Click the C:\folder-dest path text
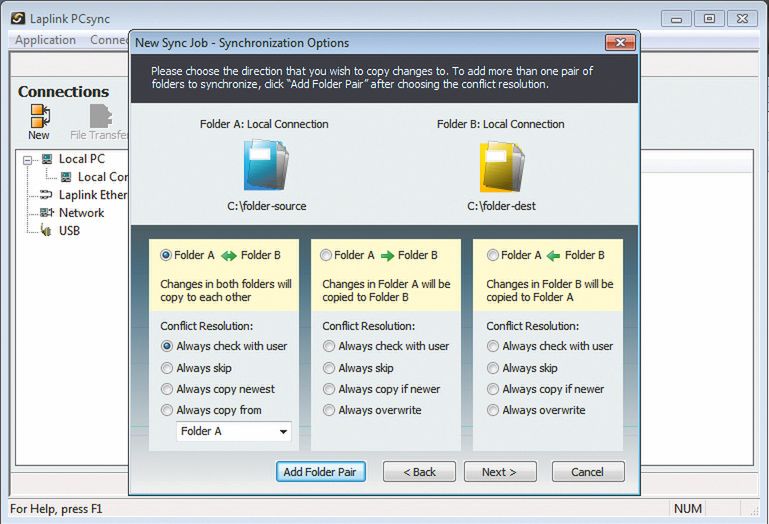The width and height of the screenshot is (769, 524). point(501,206)
